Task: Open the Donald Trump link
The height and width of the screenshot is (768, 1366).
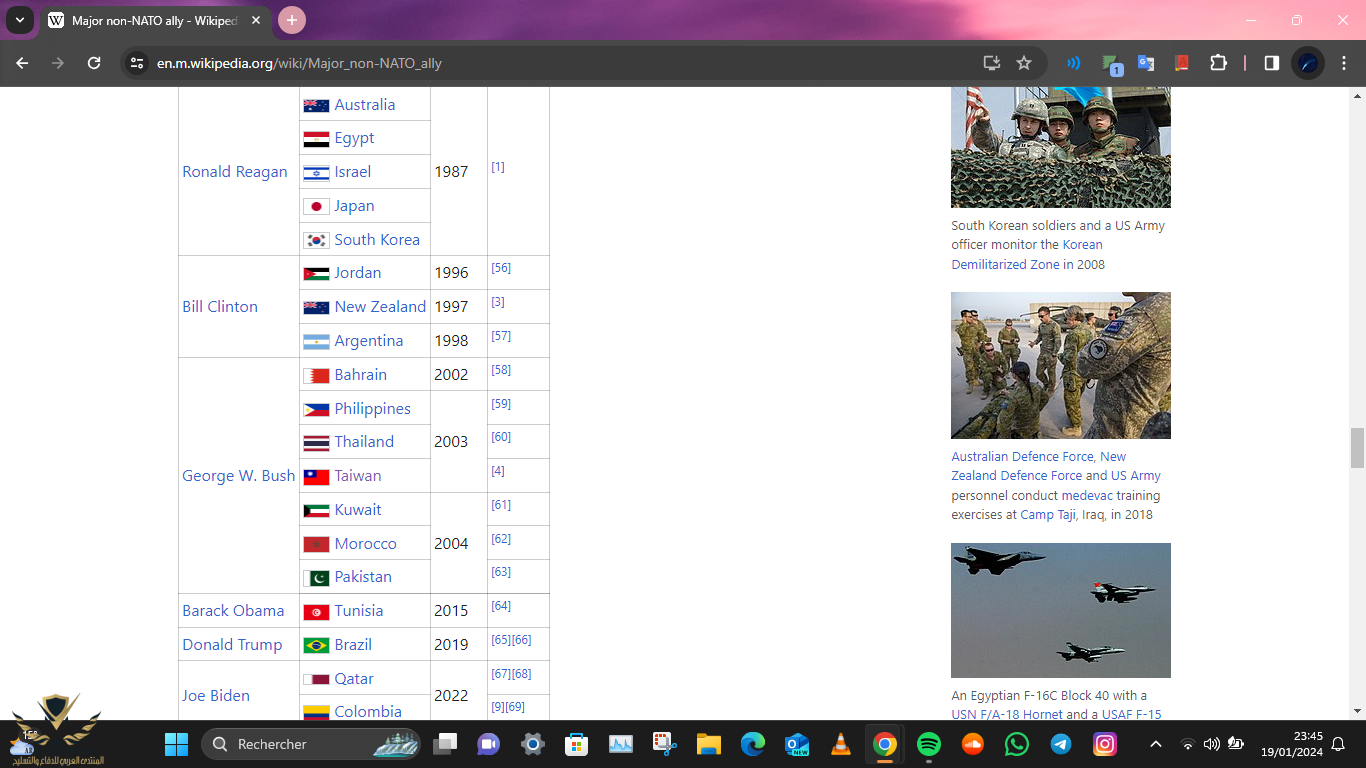Action: (232, 645)
